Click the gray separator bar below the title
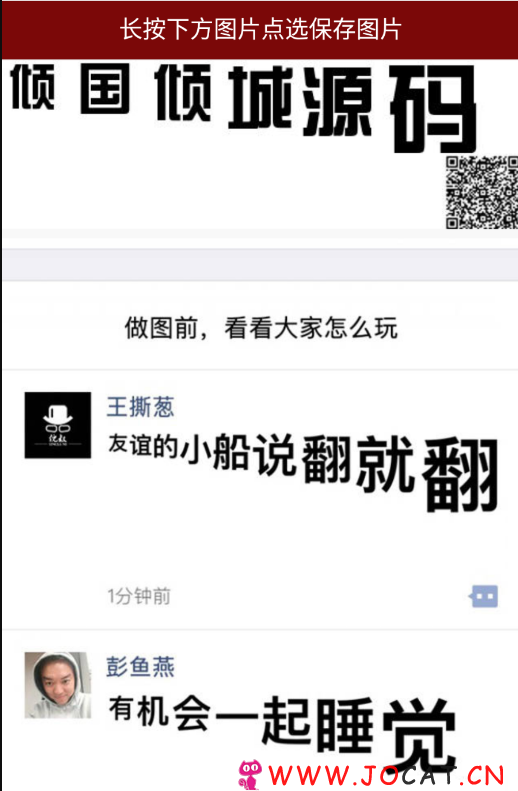 260,264
